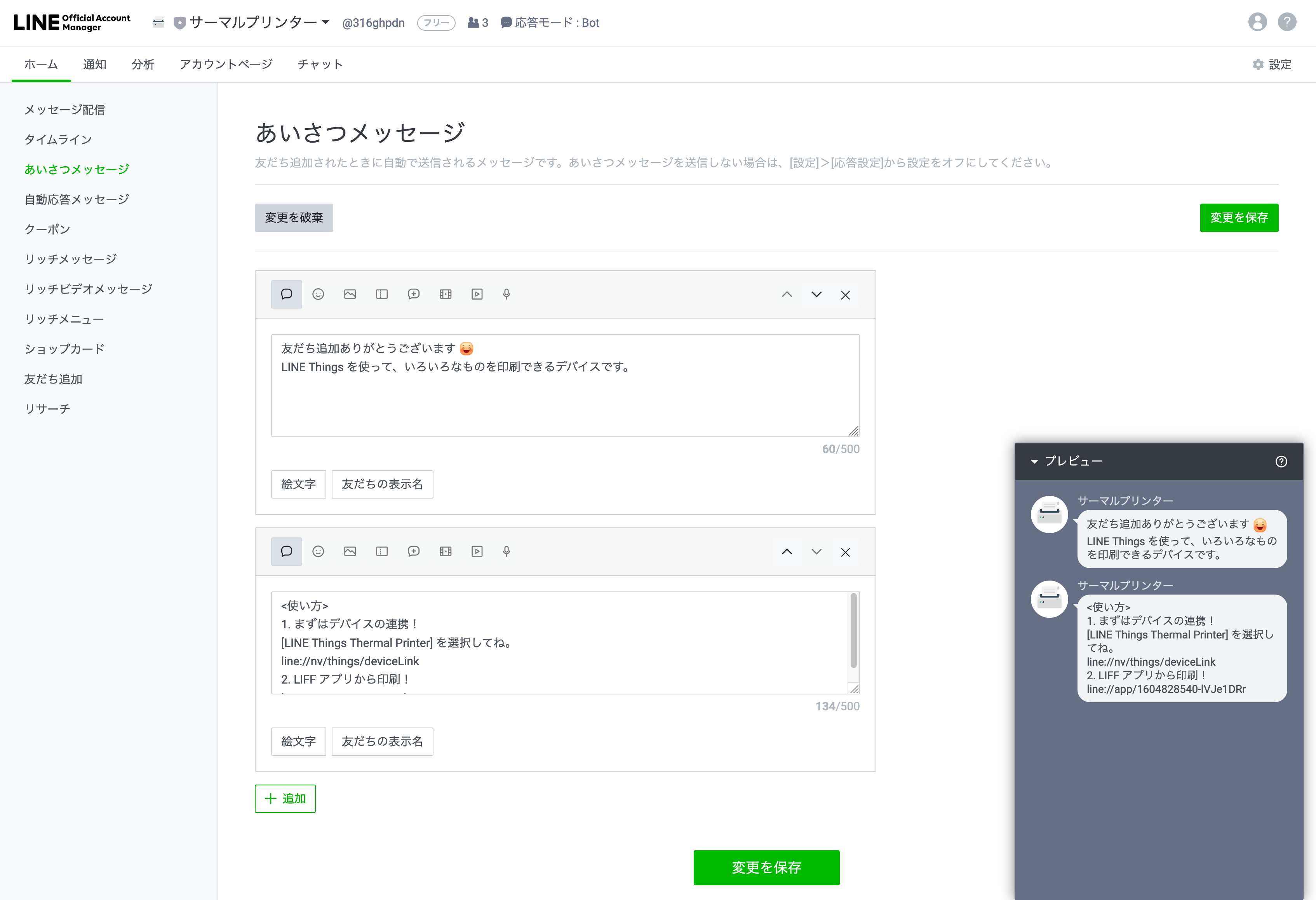
Task: Move first message down with chevron
Action: point(816,295)
